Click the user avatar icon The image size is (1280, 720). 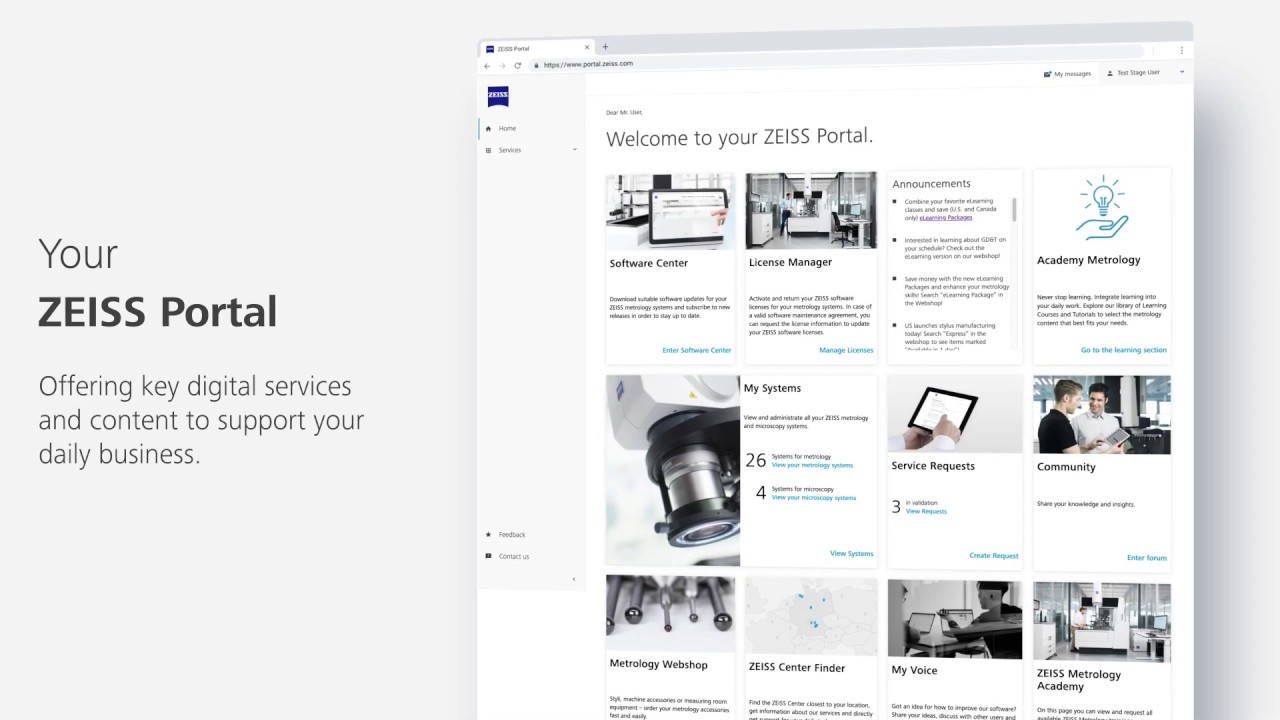[x=1110, y=73]
